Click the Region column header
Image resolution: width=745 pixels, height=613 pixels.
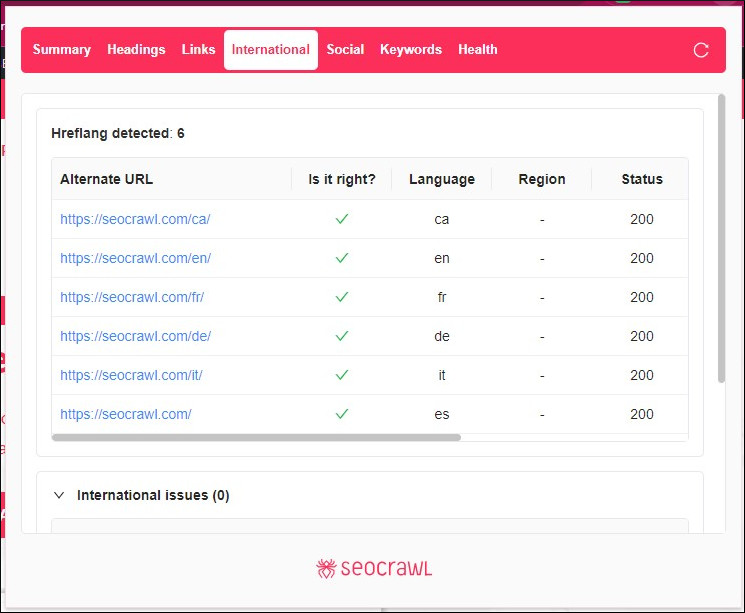tap(542, 179)
